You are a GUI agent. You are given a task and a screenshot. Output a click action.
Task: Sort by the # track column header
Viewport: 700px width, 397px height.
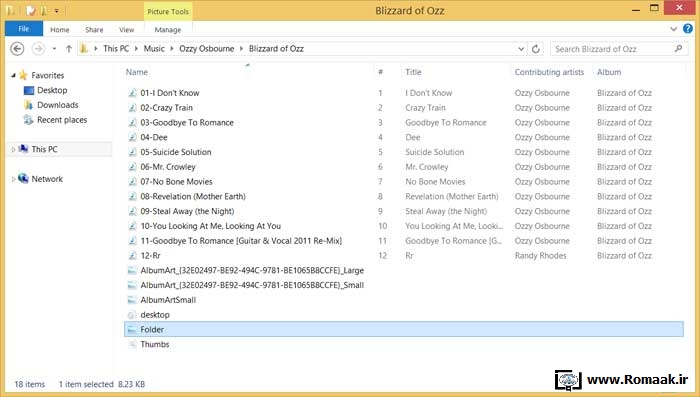click(x=380, y=72)
